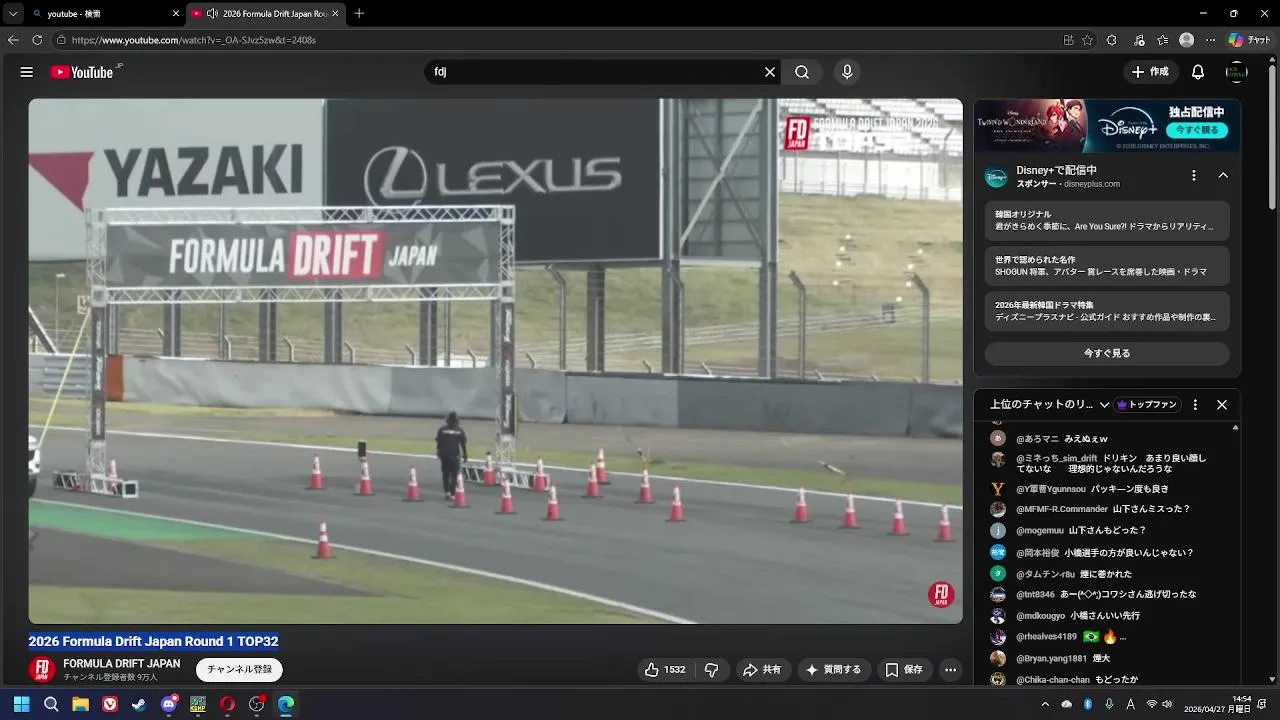Run search with the magnifier button

pos(802,72)
